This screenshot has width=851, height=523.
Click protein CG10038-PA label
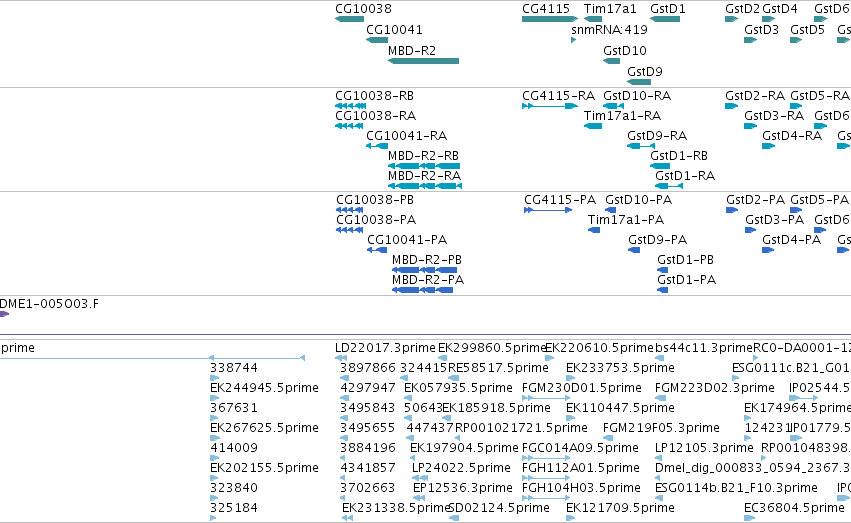tap(376, 220)
